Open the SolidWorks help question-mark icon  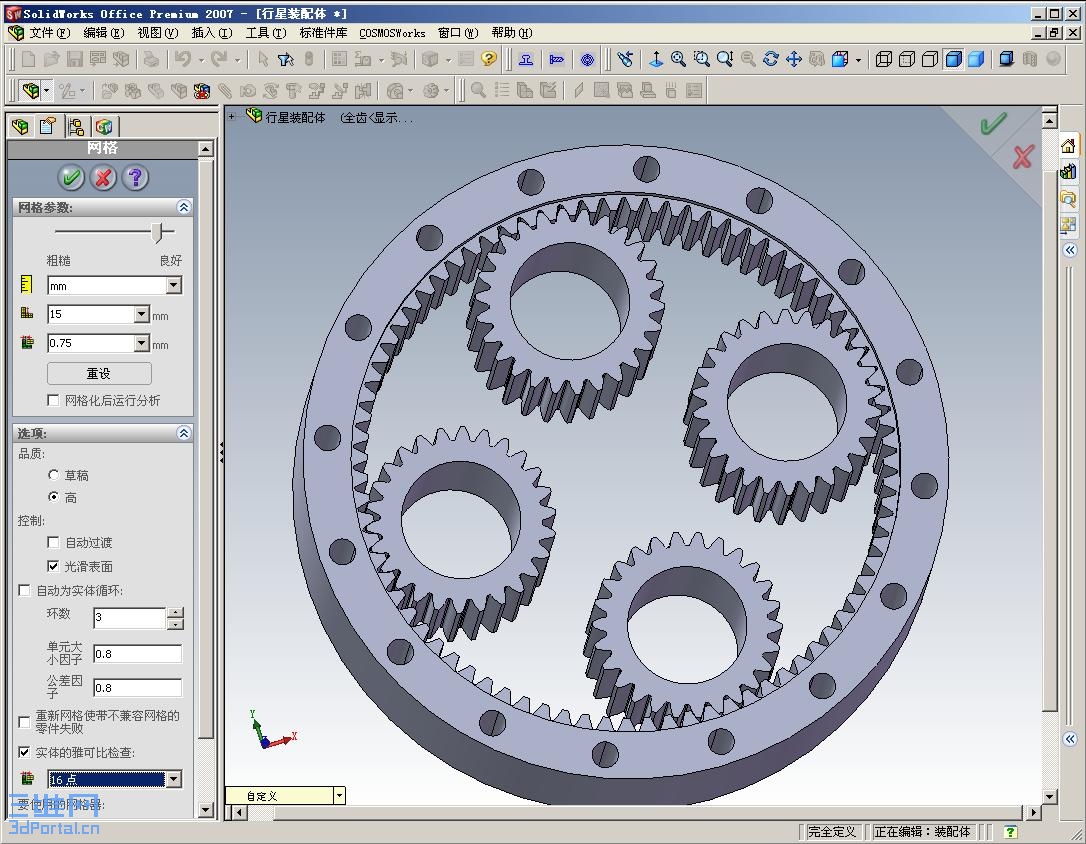489,60
